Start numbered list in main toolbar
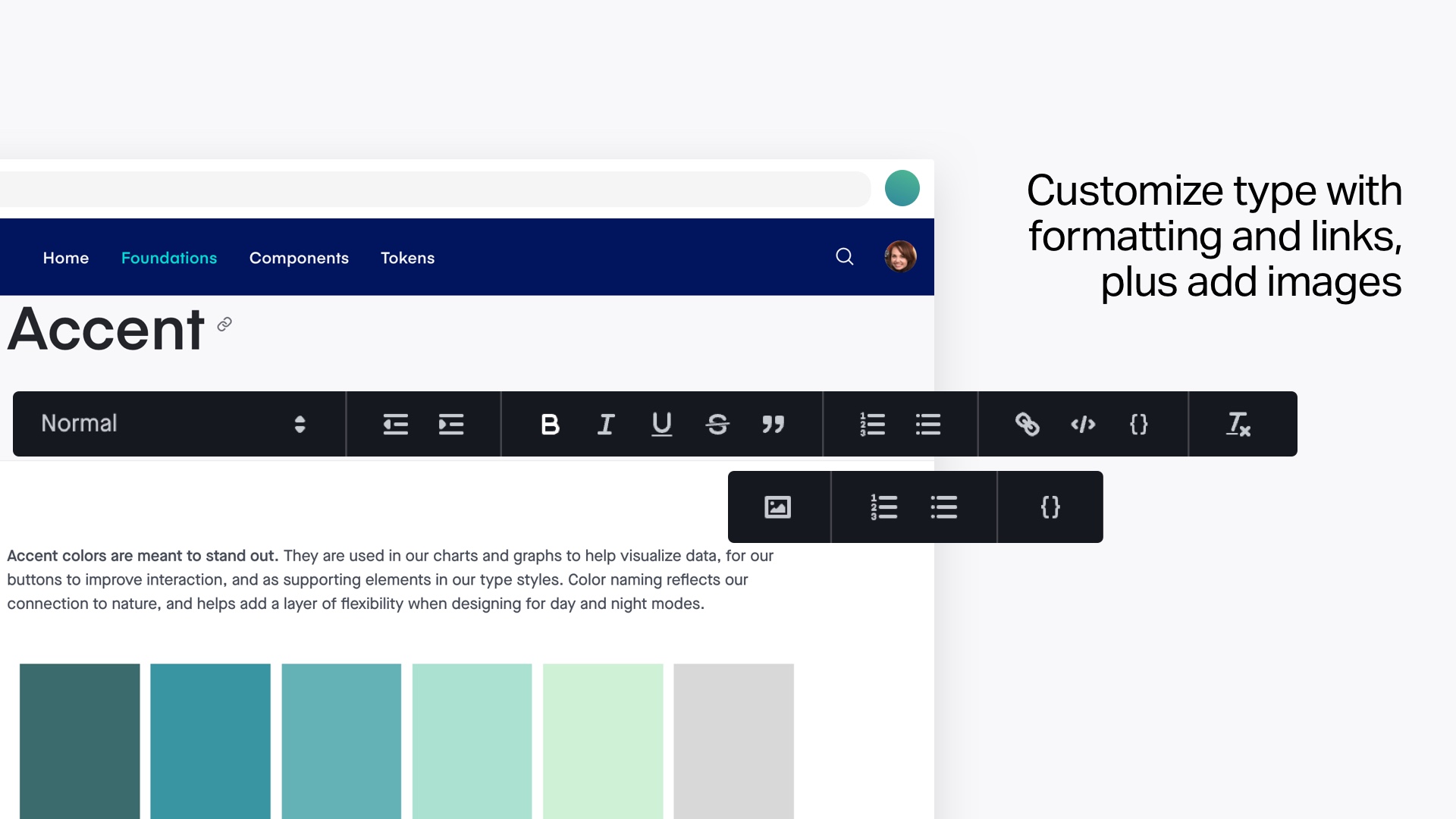 pyautogui.click(x=872, y=424)
